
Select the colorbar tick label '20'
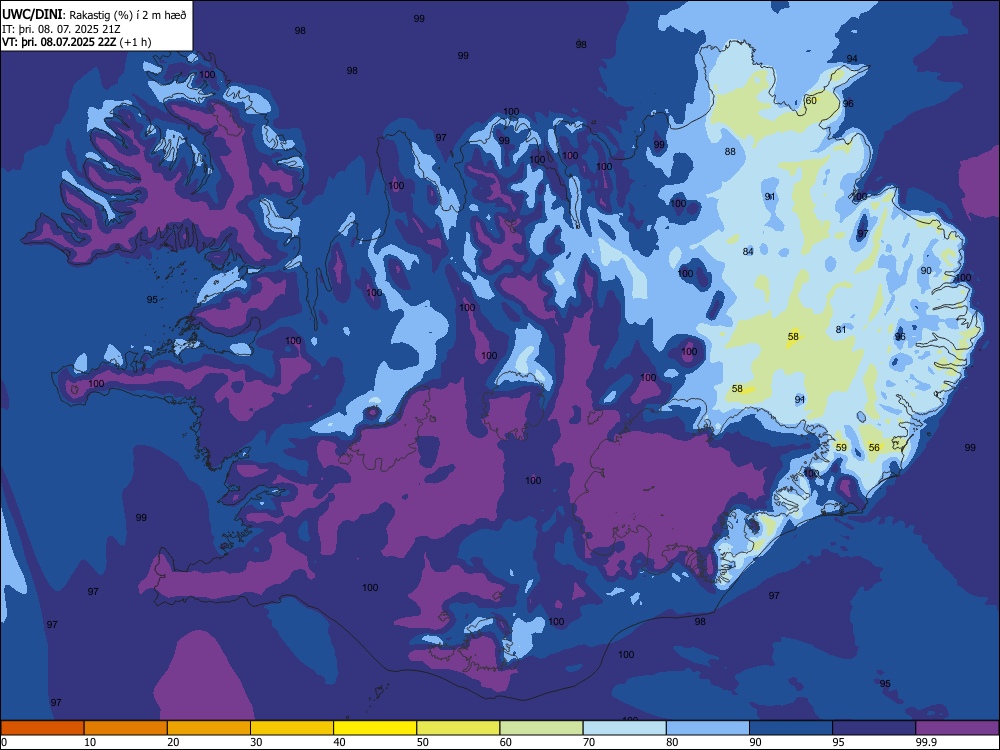173,742
